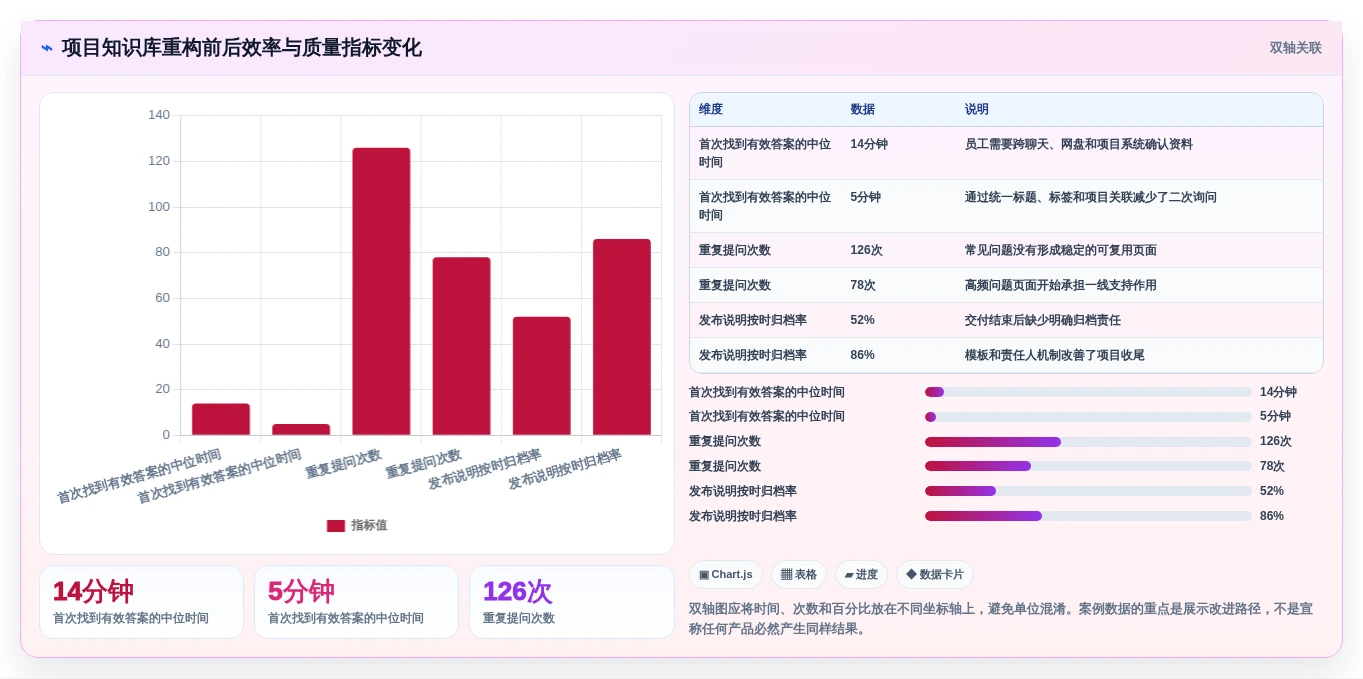The width and height of the screenshot is (1363, 679).
Task: Click the progress bar labeled 78次
Action: point(1088,466)
